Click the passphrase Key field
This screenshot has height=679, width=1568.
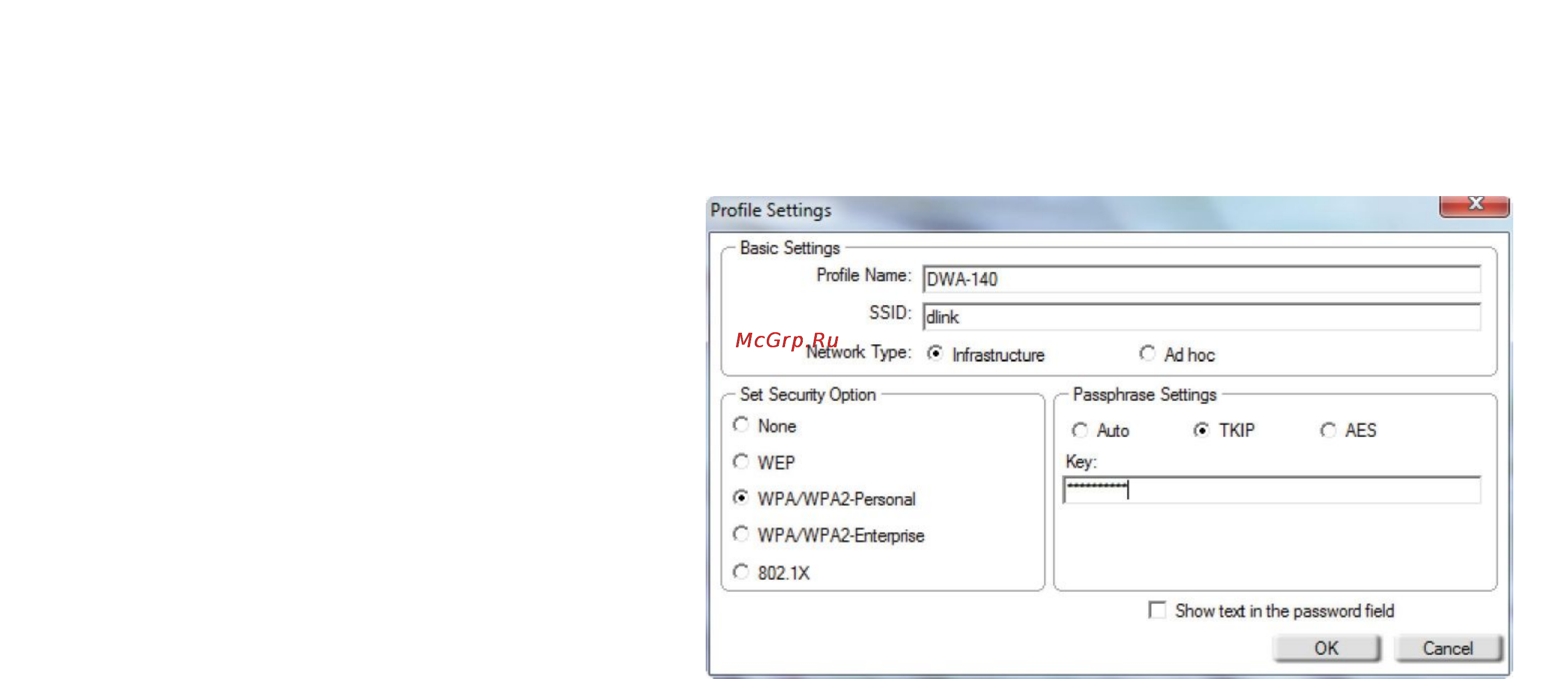click(1272, 490)
